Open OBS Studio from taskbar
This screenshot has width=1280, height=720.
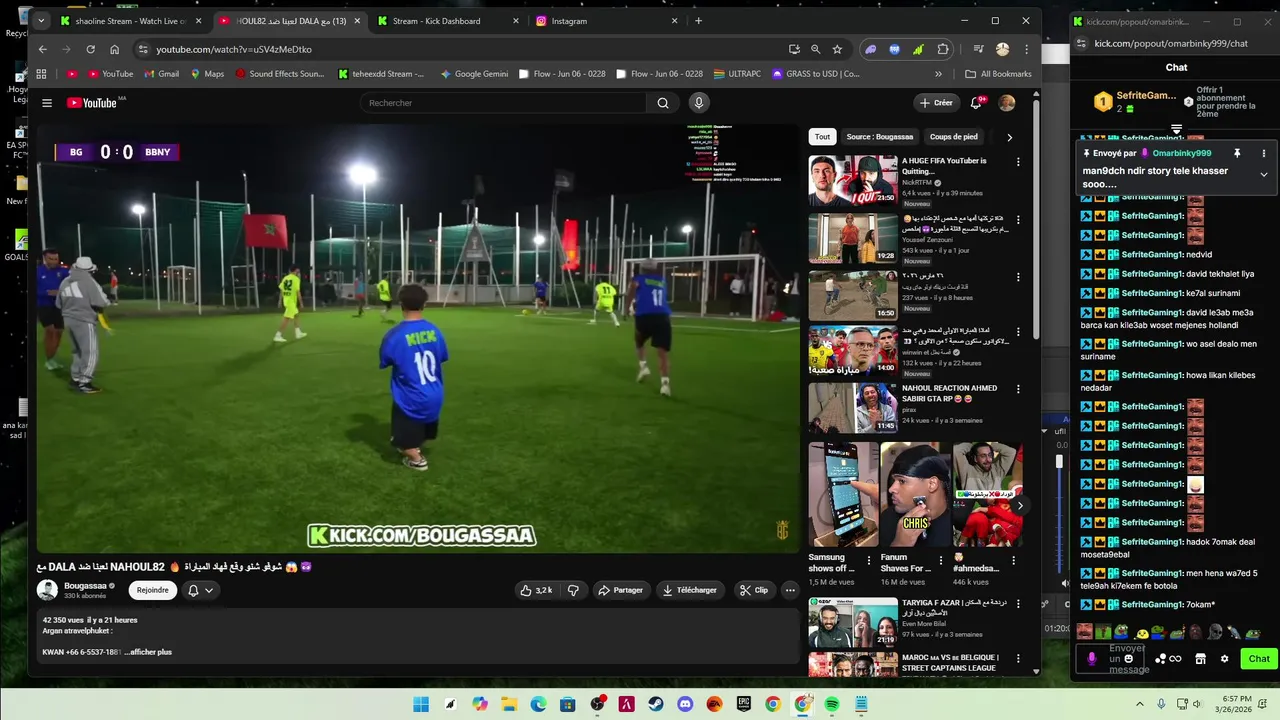pyautogui.click(x=597, y=704)
